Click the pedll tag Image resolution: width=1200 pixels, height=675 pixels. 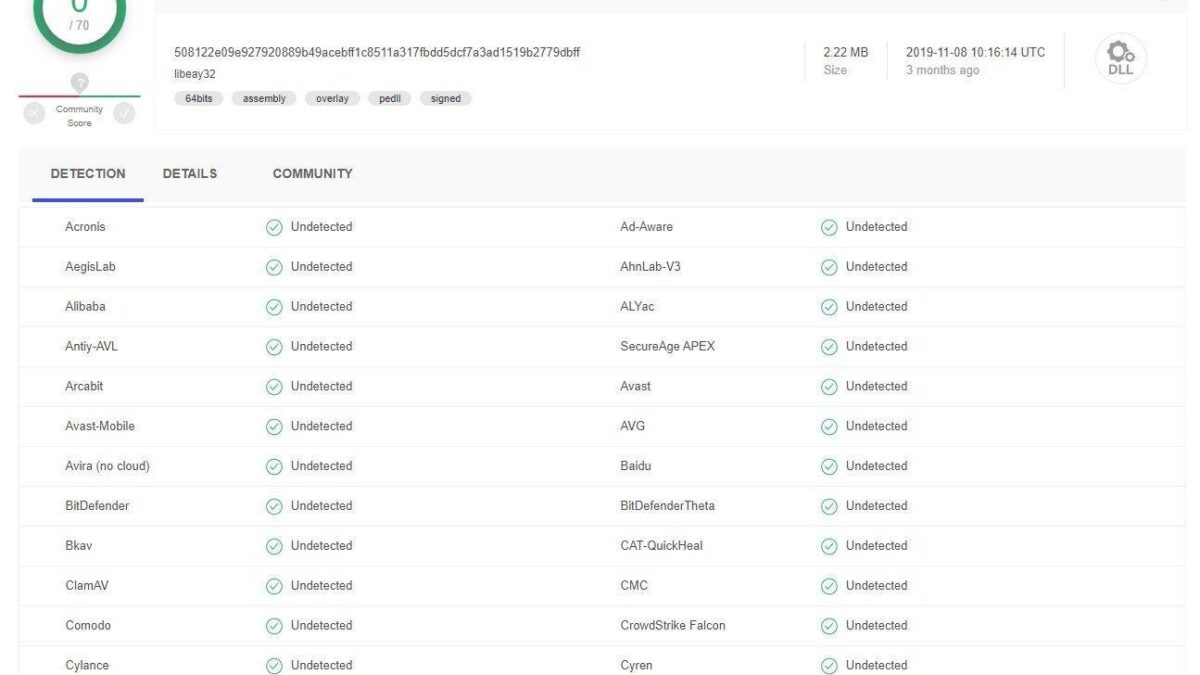(x=389, y=99)
